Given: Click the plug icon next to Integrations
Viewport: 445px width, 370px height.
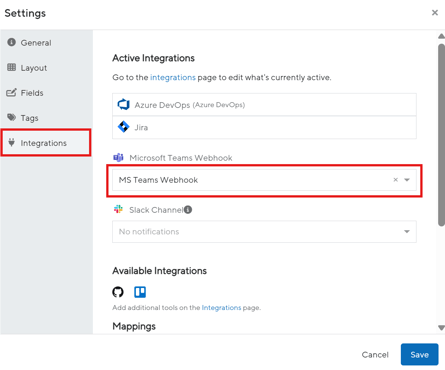Looking at the screenshot, I should coord(12,143).
